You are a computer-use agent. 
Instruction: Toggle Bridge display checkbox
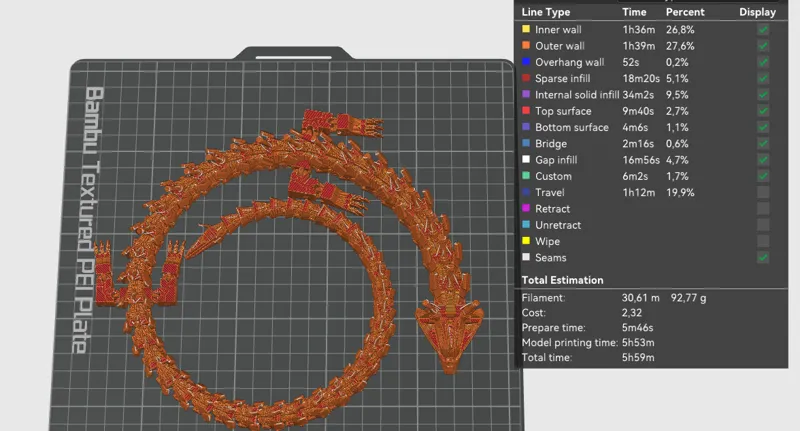[763, 144]
